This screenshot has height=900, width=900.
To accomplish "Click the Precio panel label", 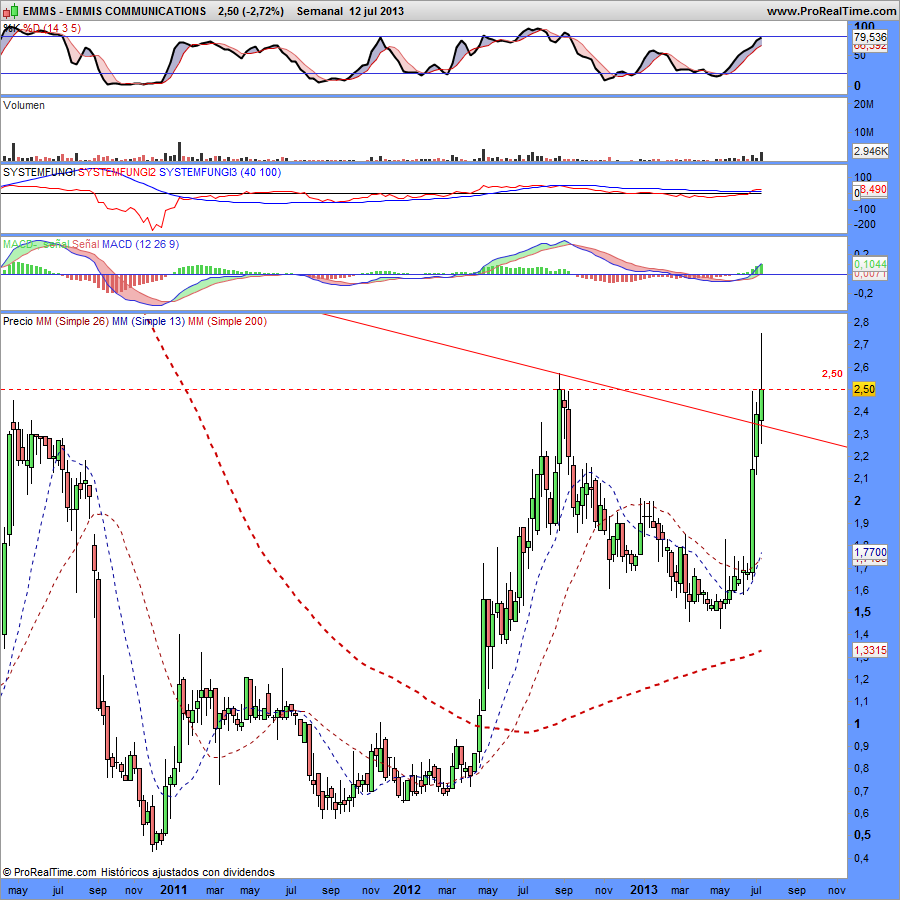I will (x=18, y=321).
